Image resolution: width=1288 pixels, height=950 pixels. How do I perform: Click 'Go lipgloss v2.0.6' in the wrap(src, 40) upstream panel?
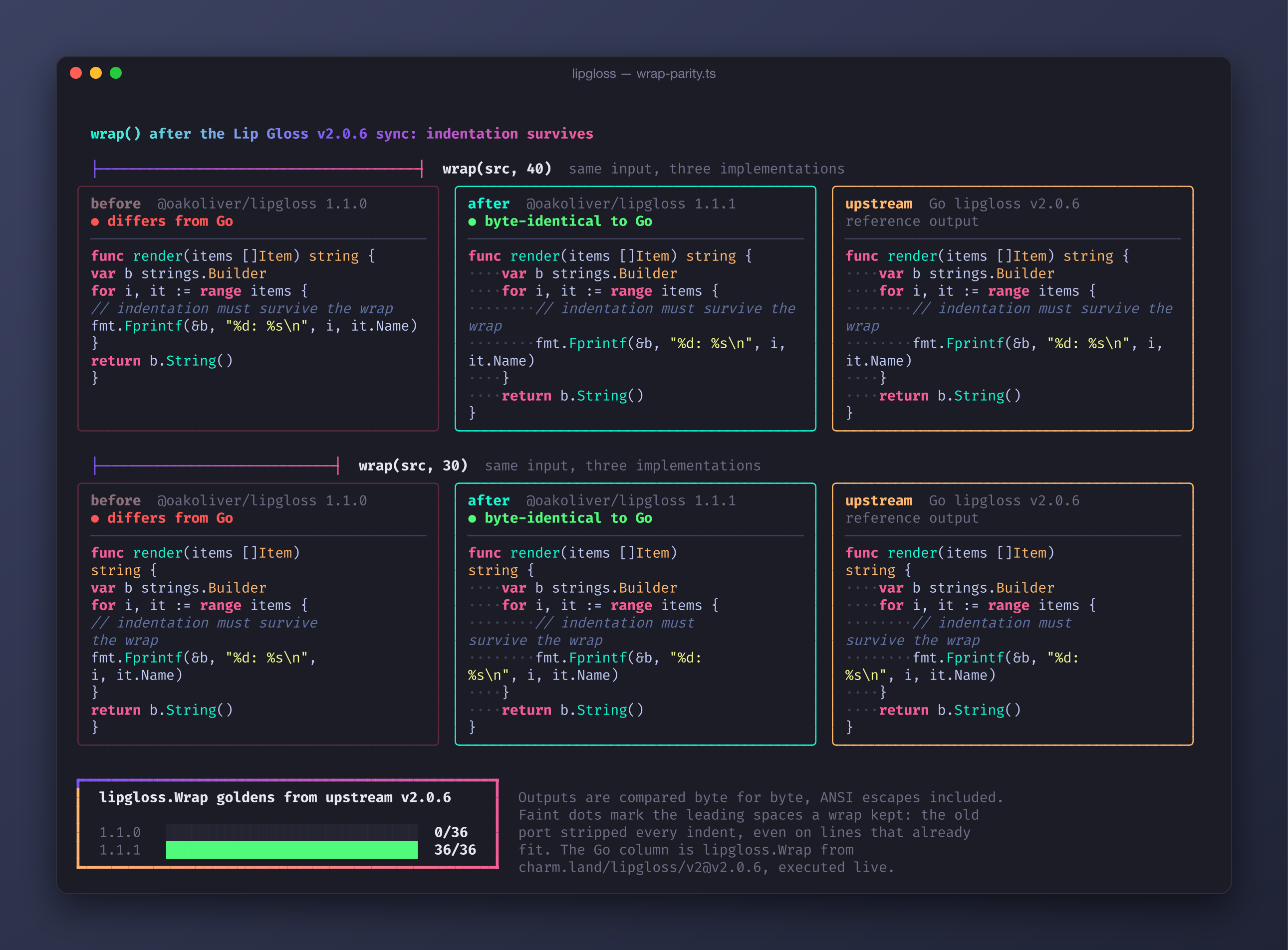tap(1004, 204)
